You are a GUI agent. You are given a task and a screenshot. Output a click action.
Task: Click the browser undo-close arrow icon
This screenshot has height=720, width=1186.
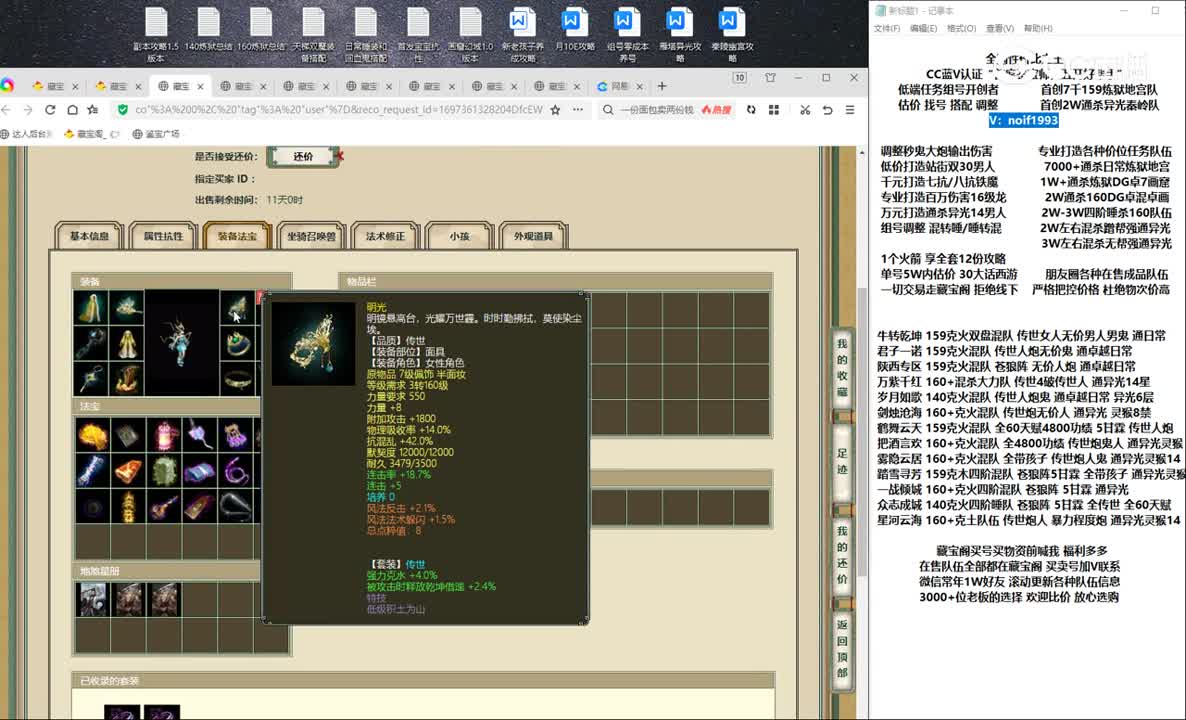827,110
